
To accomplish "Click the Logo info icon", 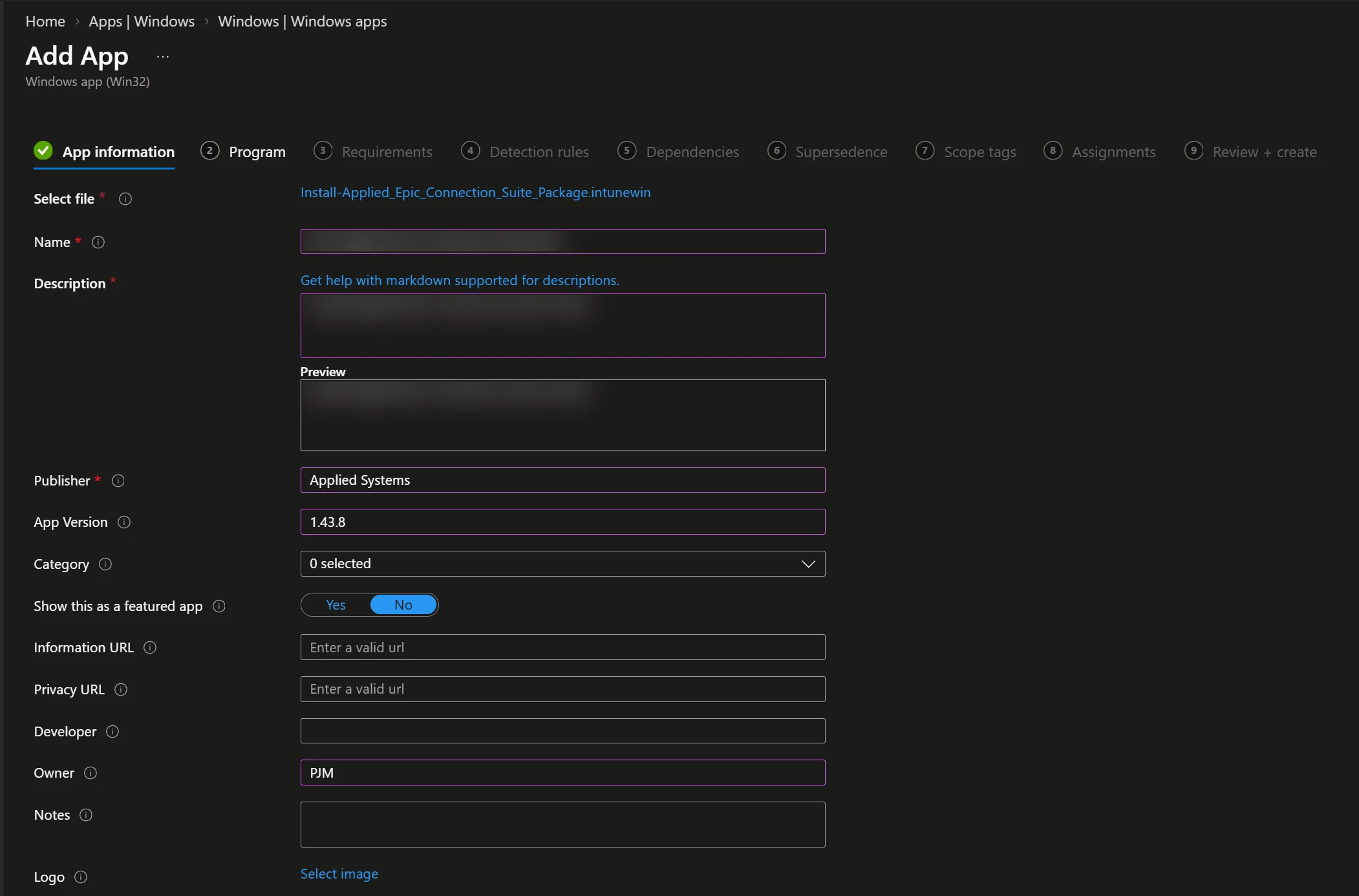I will 81,877.
